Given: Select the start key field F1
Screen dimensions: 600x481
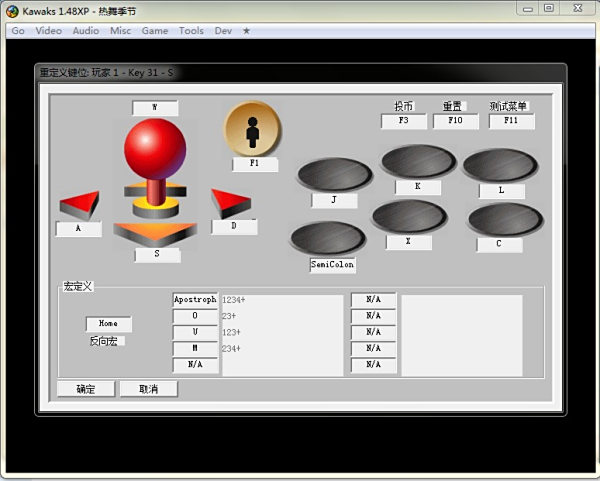Looking at the screenshot, I should coord(255,164).
